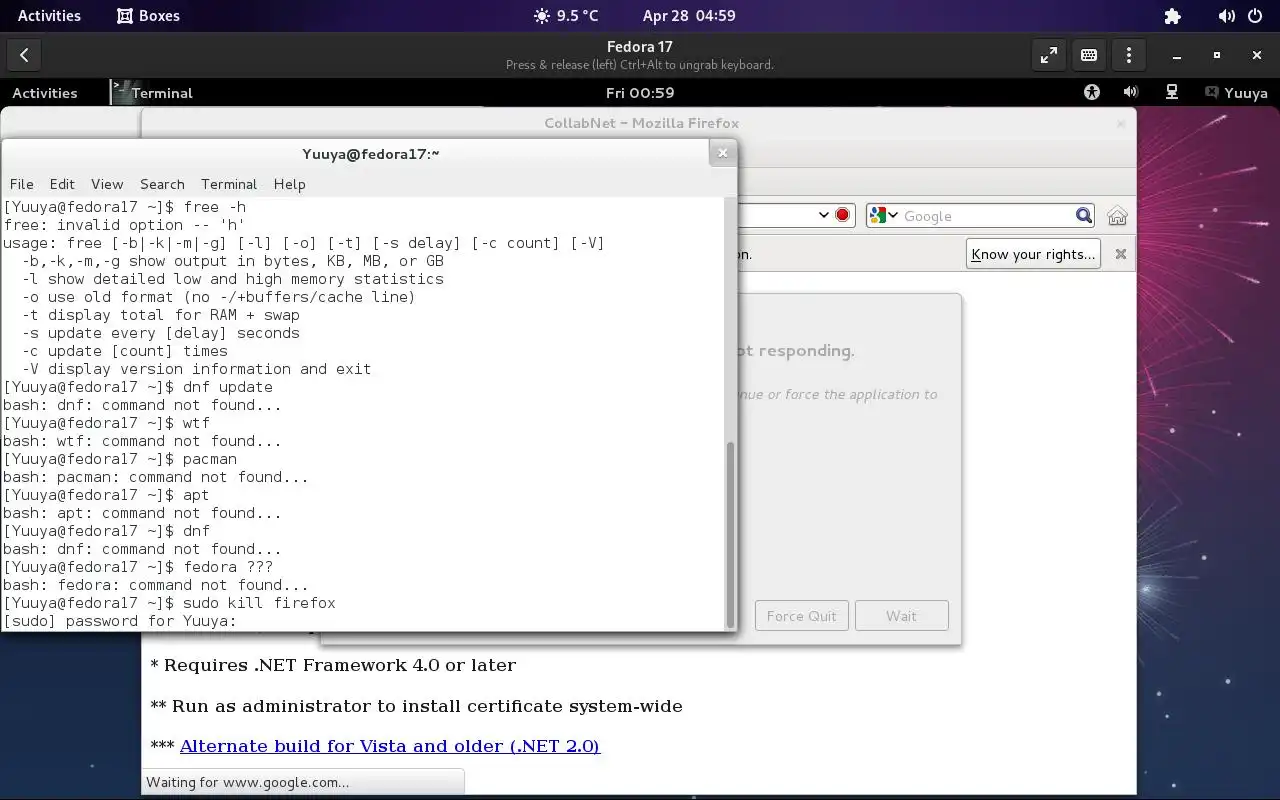Open the Terminal Edit menu
The width and height of the screenshot is (1280, 800).
pos(62,184)
